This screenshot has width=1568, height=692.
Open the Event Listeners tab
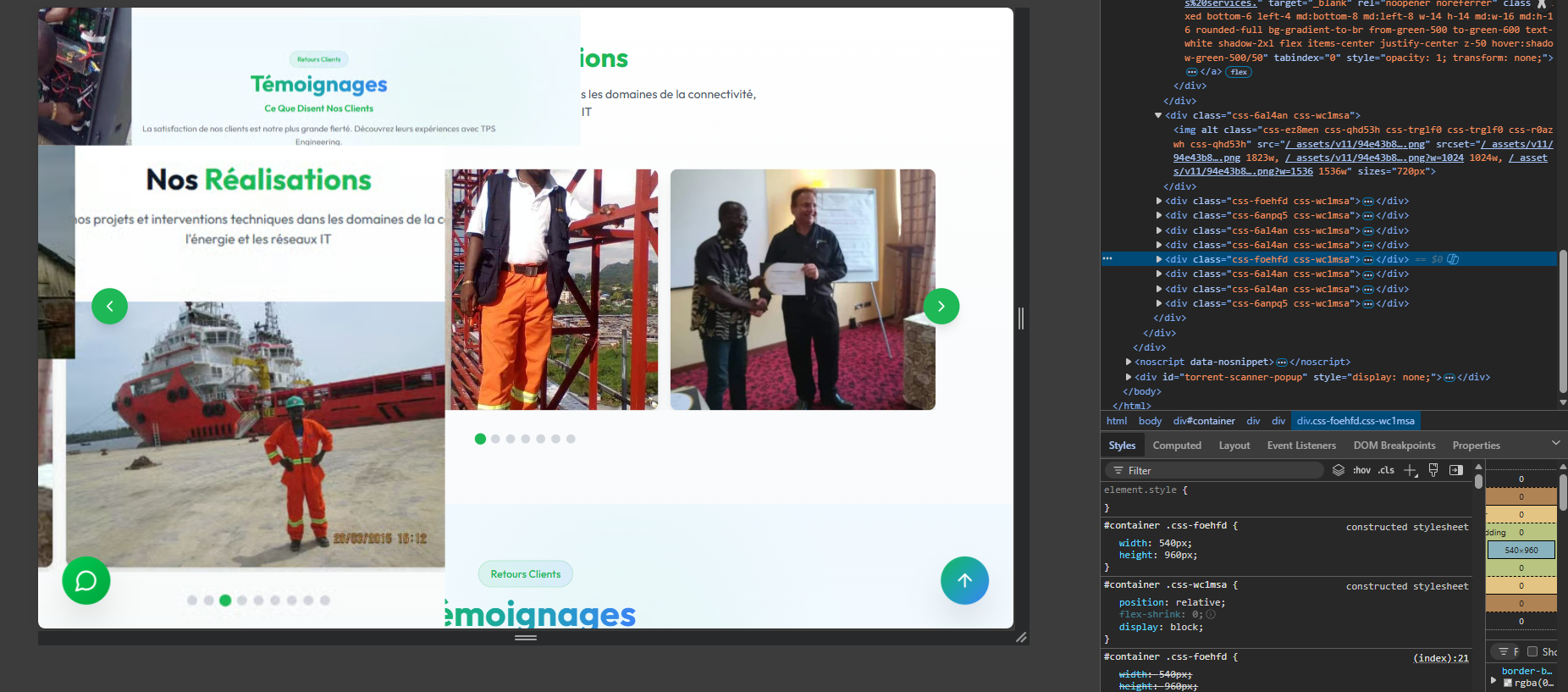[1300, 446]
